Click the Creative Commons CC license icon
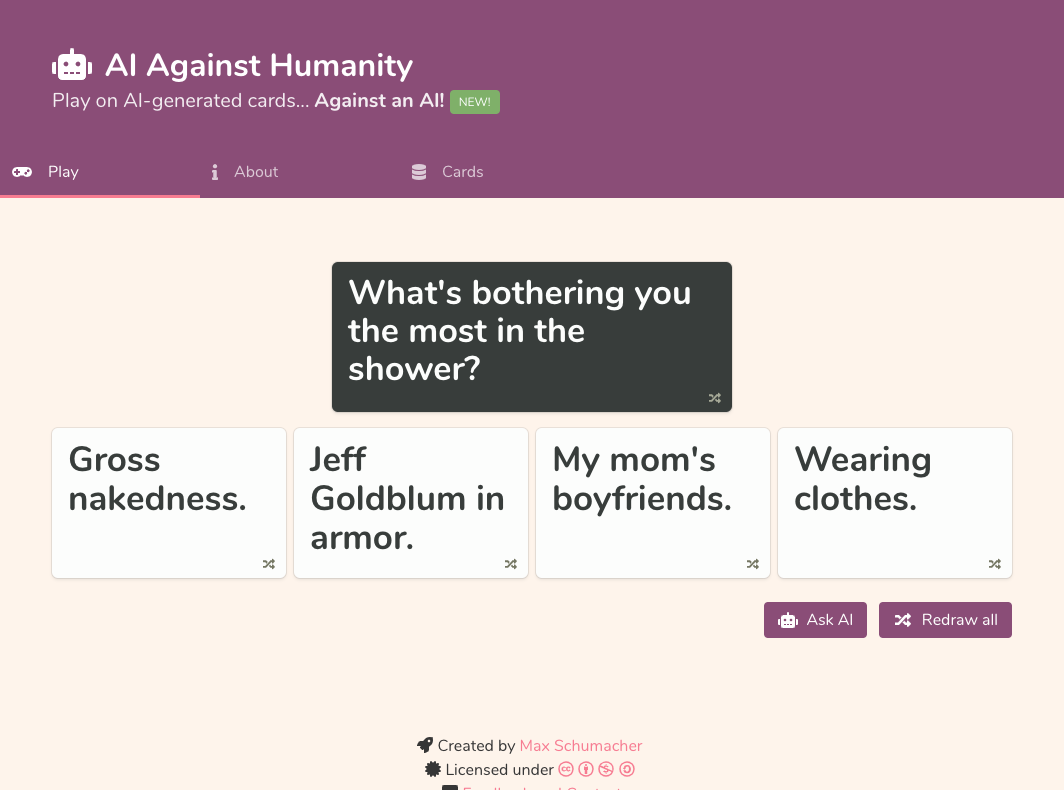The height and width of the screenshot is (790, 1064). click(x=566, y=769)
